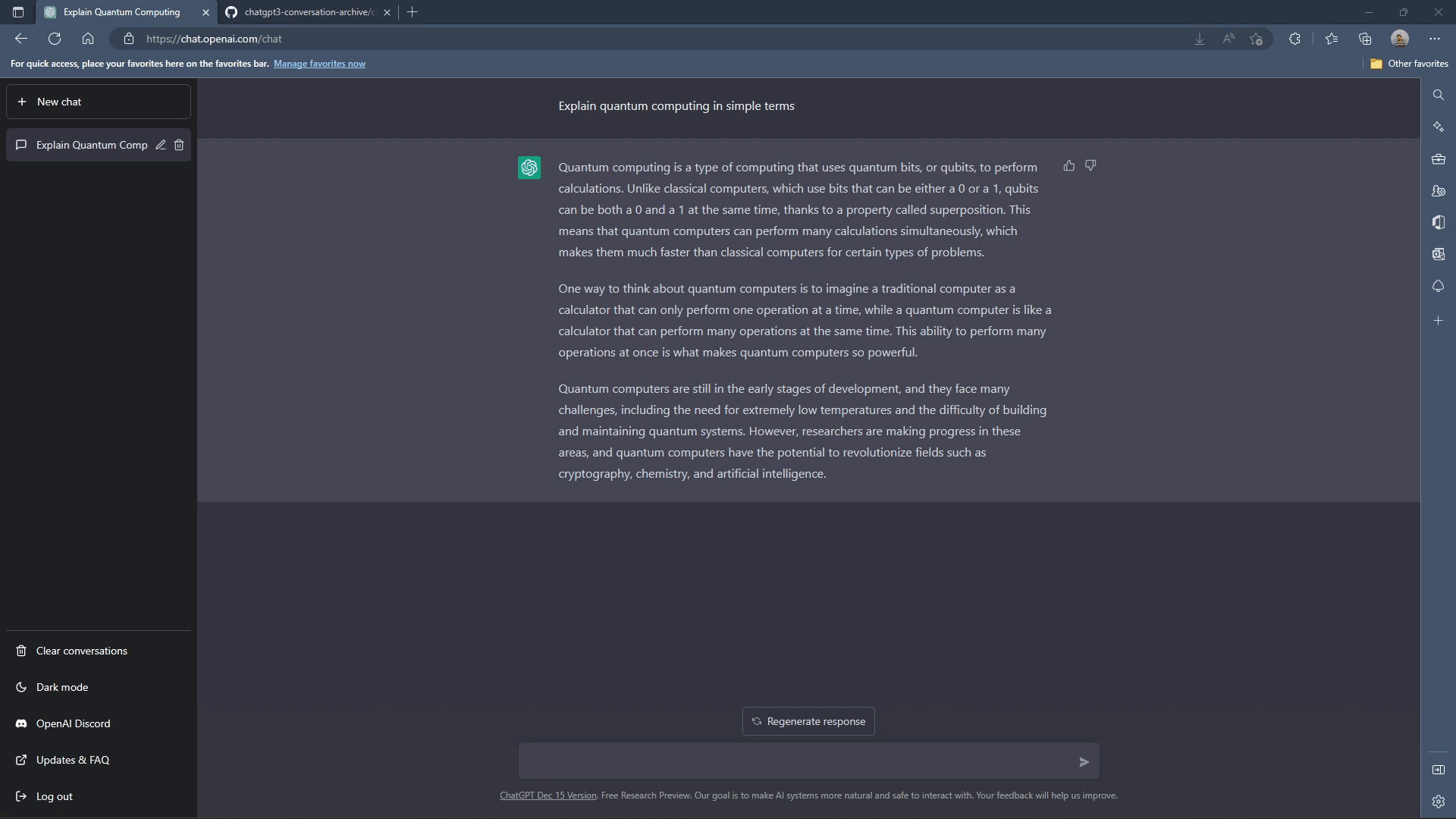This screenshot has height=819, width=1456.
Task: Click the ChatGPT logo/icon in response
Action: pos(529,167)
